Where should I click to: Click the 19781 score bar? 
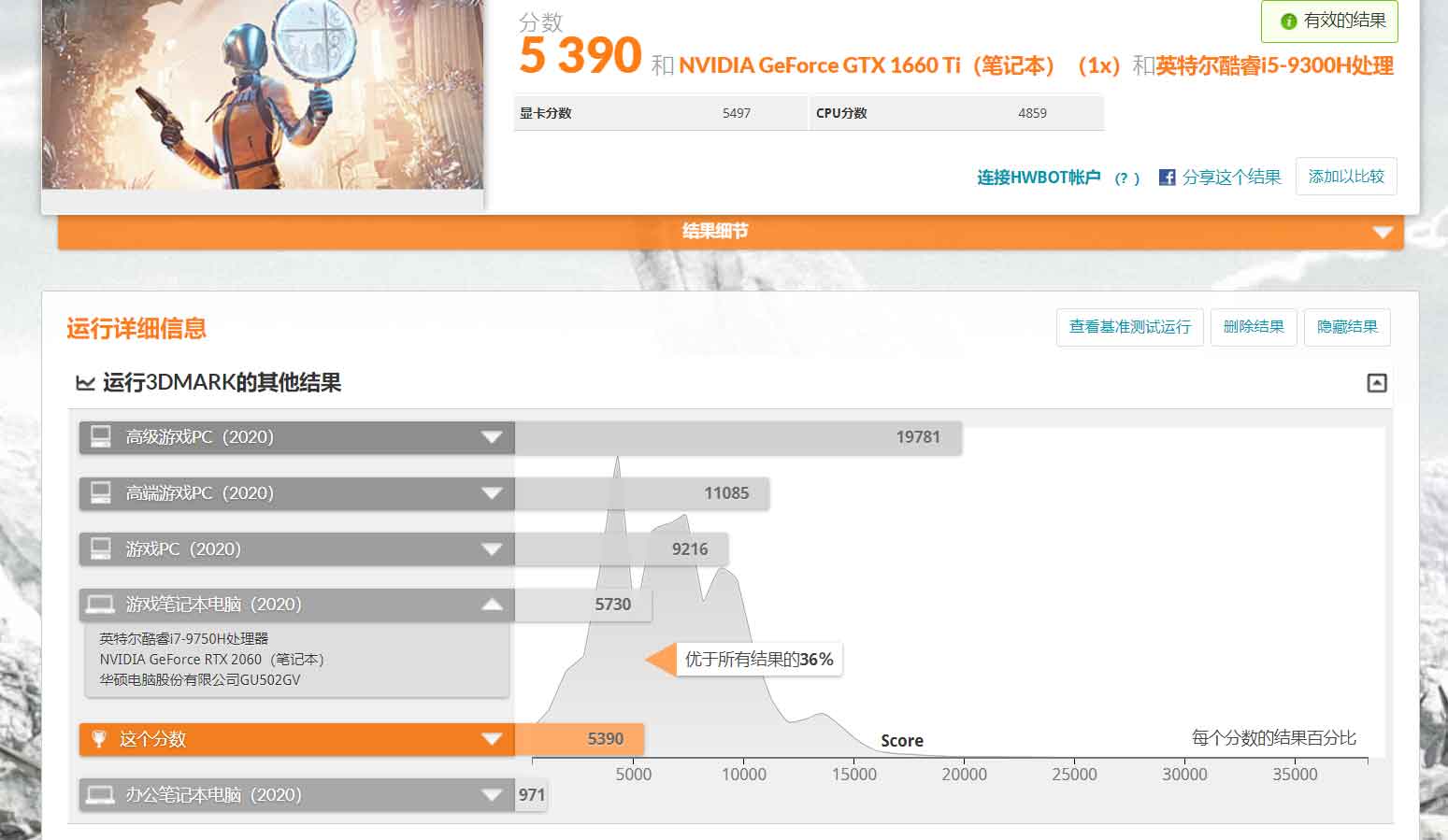[738, 437]
